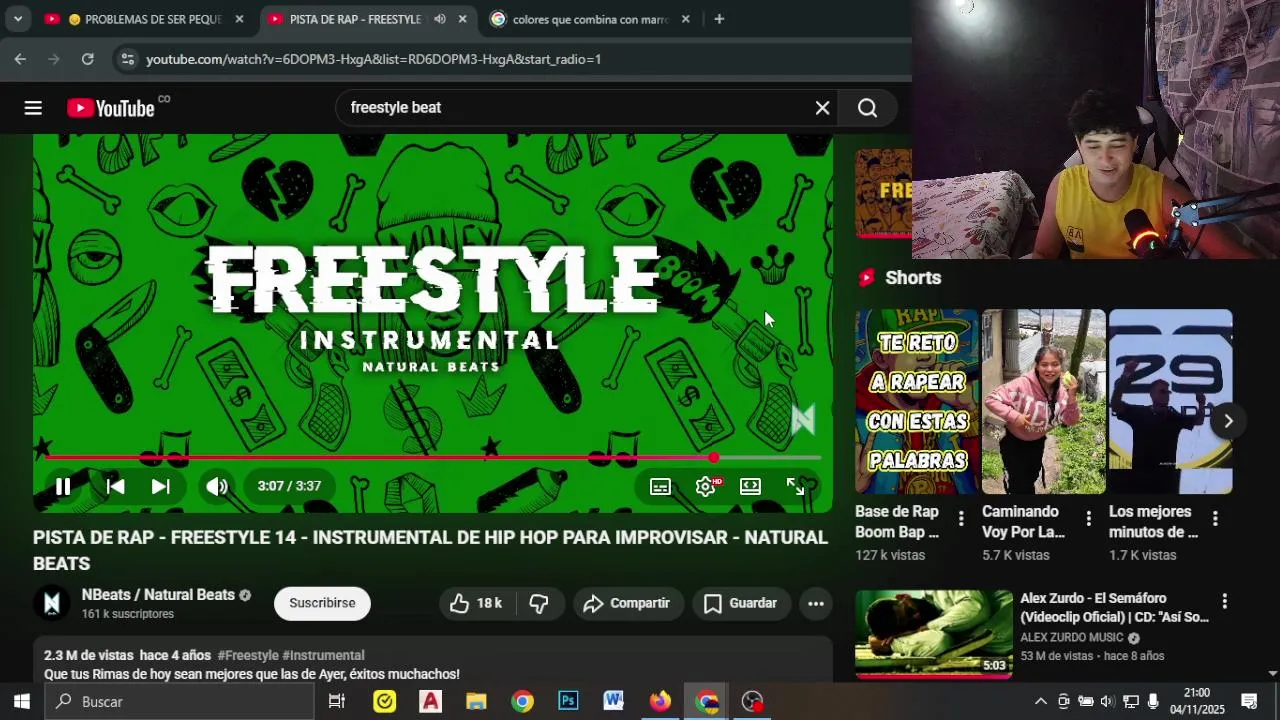Open the Los mejores minutos Short
1280x720 pixels.
1170,401
